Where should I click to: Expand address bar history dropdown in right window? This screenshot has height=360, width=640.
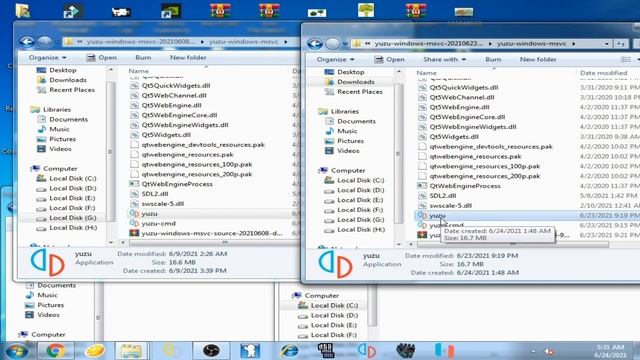pyautogui.click(x=607, y=43)
